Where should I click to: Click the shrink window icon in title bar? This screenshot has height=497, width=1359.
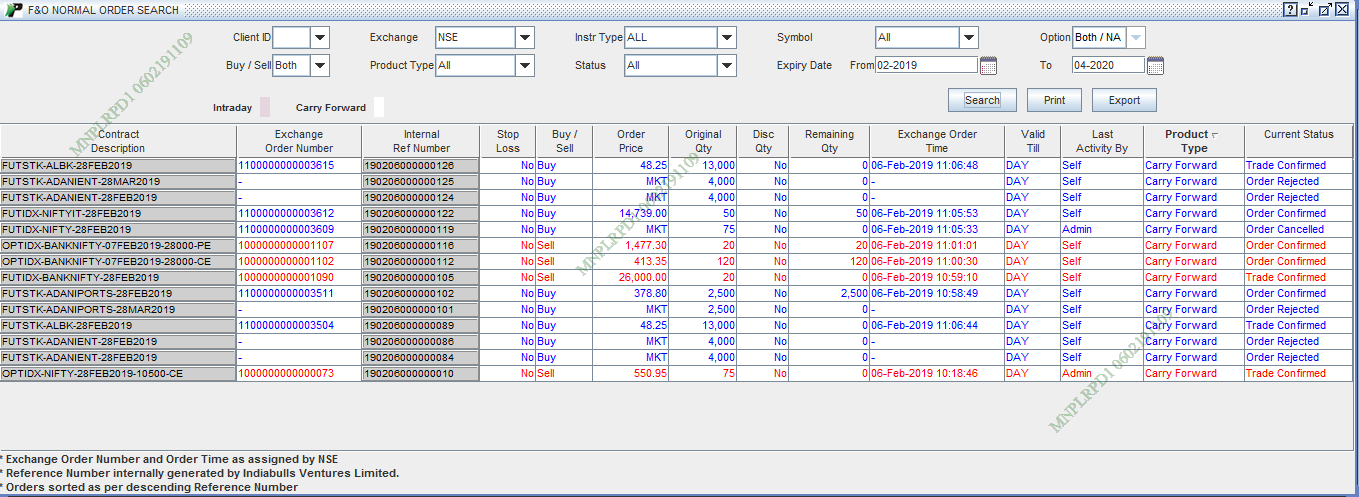[1307, 9]
